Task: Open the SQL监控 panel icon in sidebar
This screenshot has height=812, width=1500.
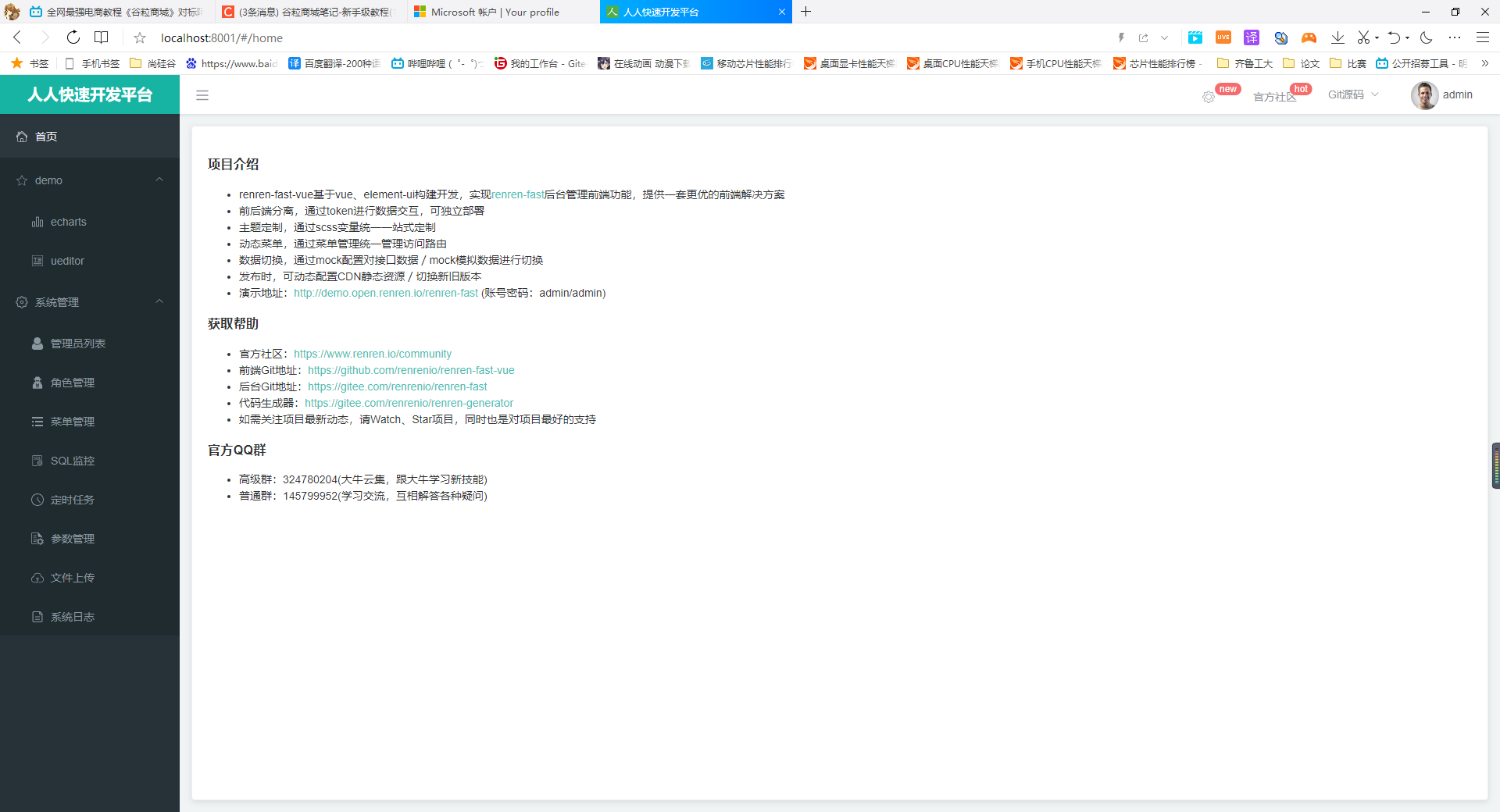Action: click(x=37, y=461)
